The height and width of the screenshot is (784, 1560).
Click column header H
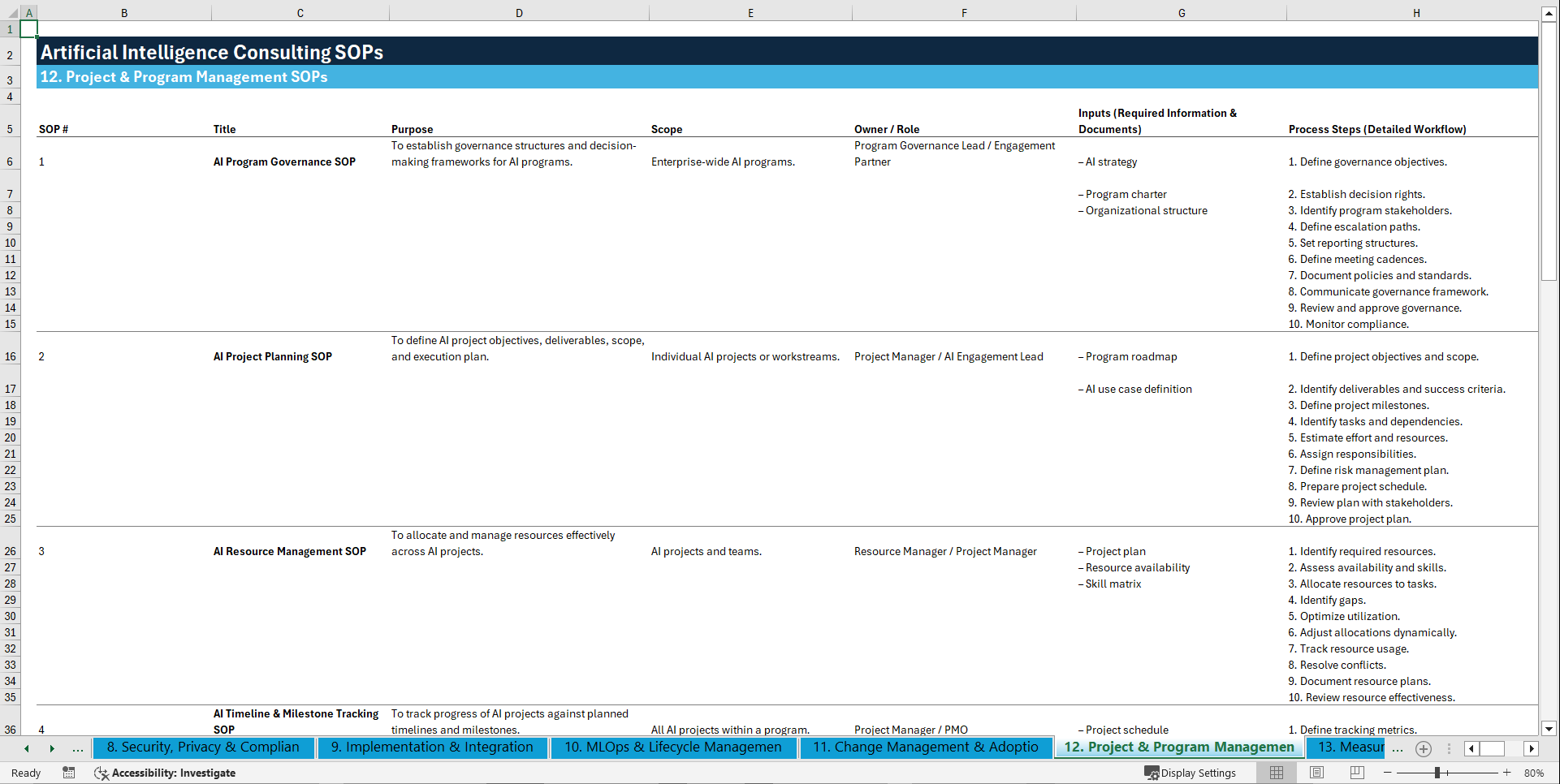pos(1416,13)
